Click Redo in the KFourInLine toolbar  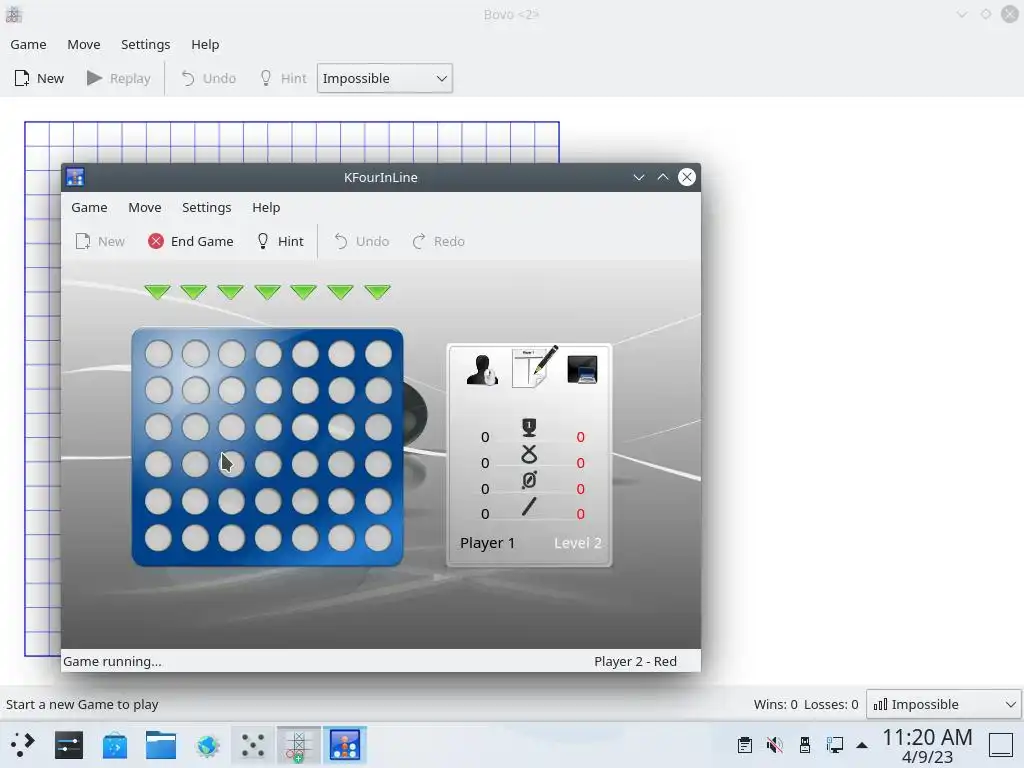(x=438, y=242)
